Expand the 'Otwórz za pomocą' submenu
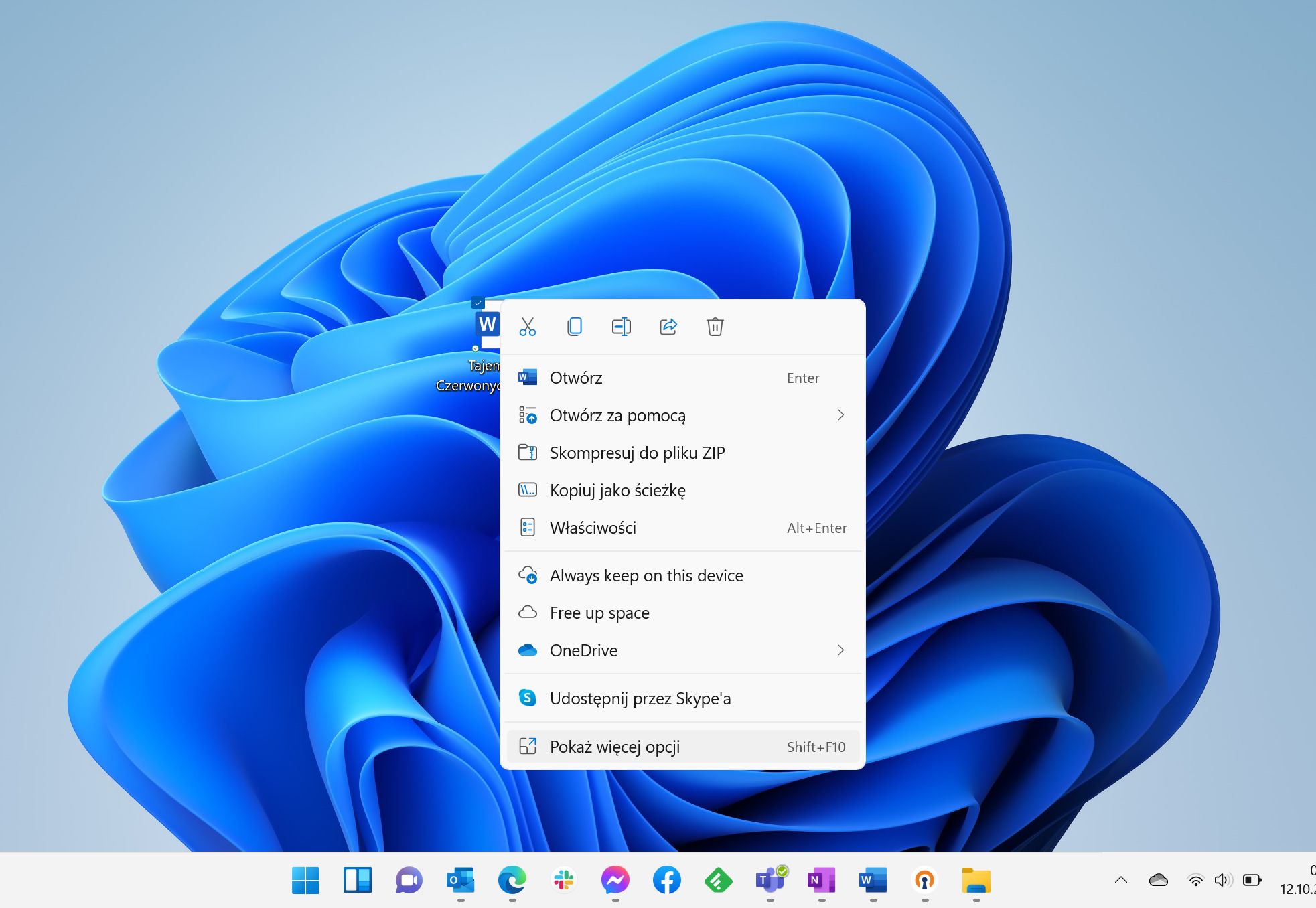Viewport: 1316px width, 908px height. point(617,415)
